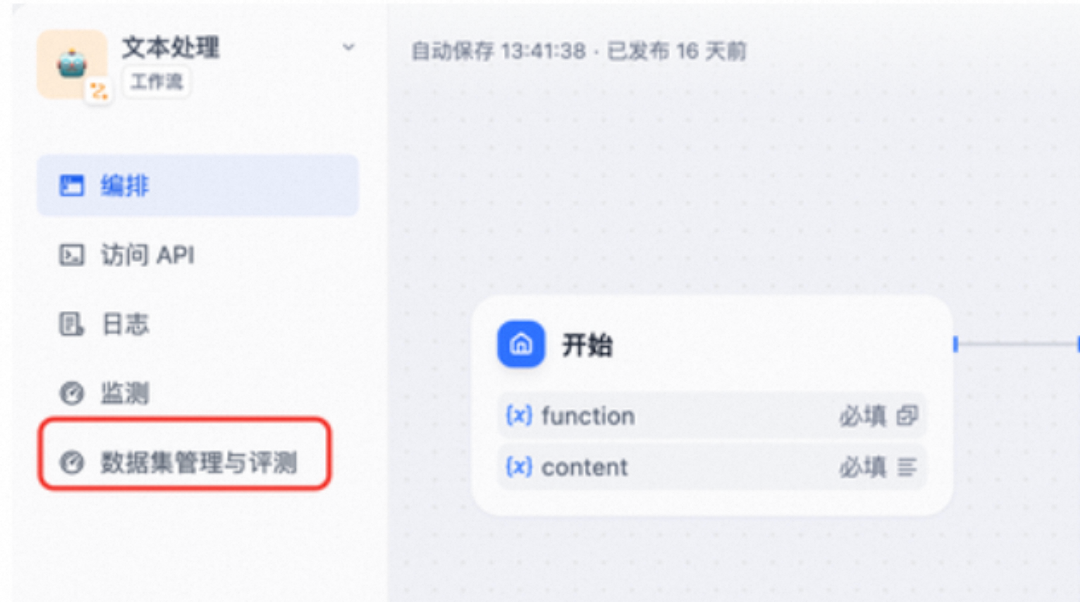Click the orange workflow badge on avatar
The width and height of the screenshot is (1080, 602).
tap(98, 91)
